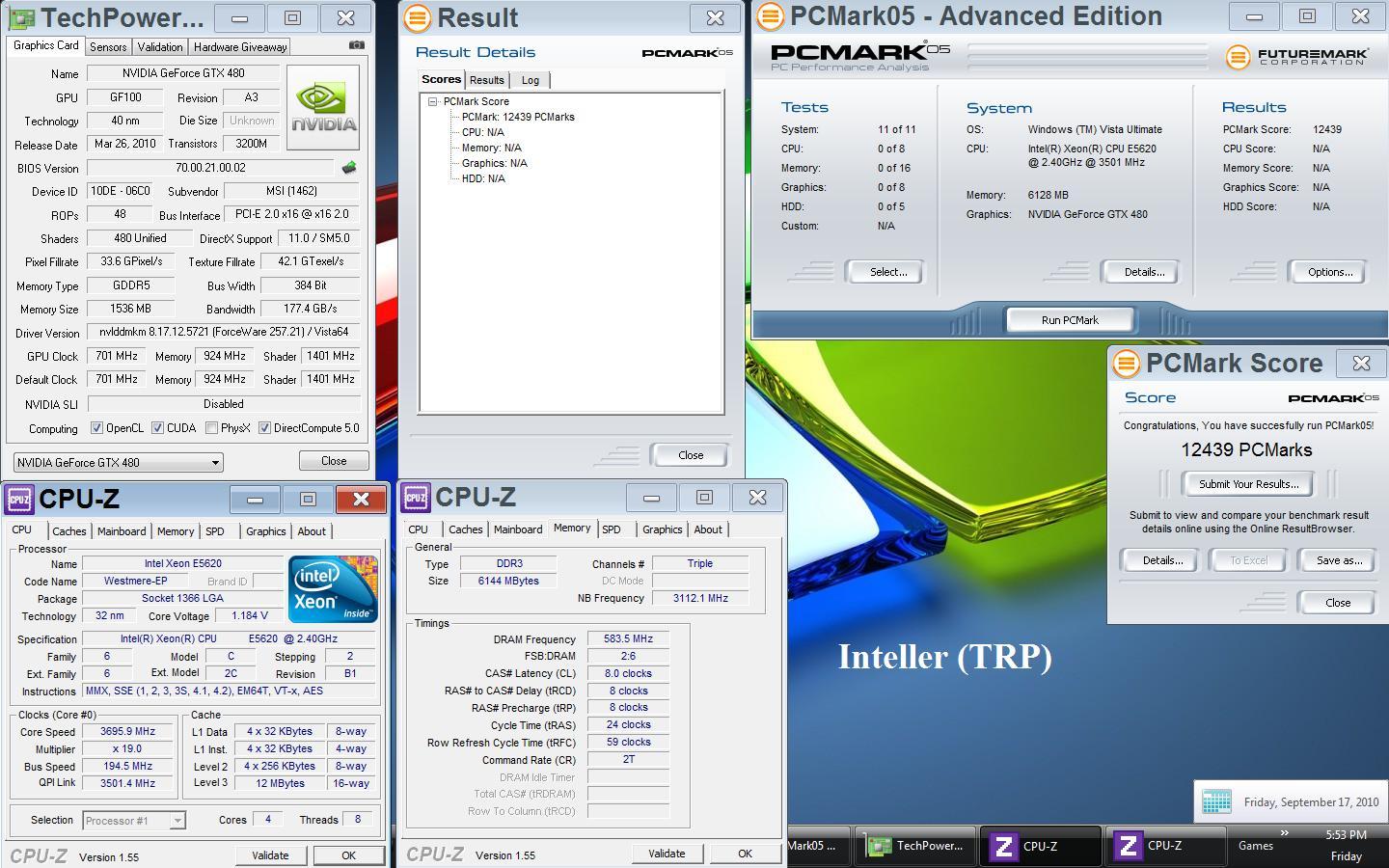Image resolution: width=1389 pixels, height=868 pixels.
Task: Click the CPU-Z CPU window title icon
Action: coord(19,499)
